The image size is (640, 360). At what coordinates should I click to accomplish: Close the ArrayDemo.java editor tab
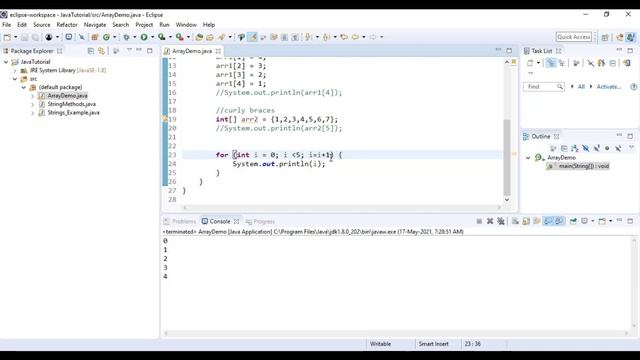(218, 51)
